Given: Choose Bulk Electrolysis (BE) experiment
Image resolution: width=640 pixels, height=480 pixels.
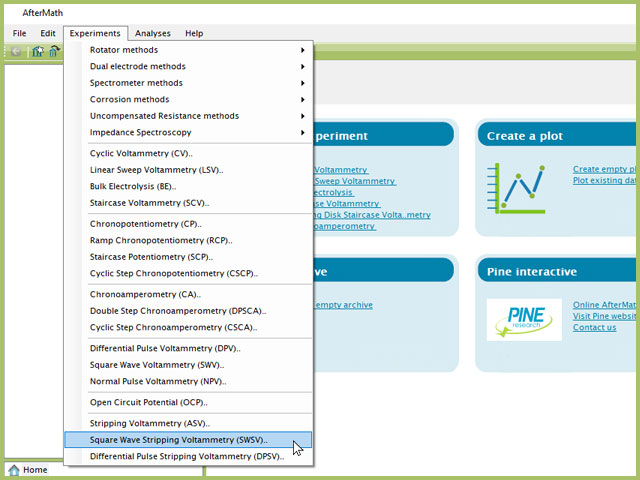Looking at the screenshot, I should click(x=189, y=187).
